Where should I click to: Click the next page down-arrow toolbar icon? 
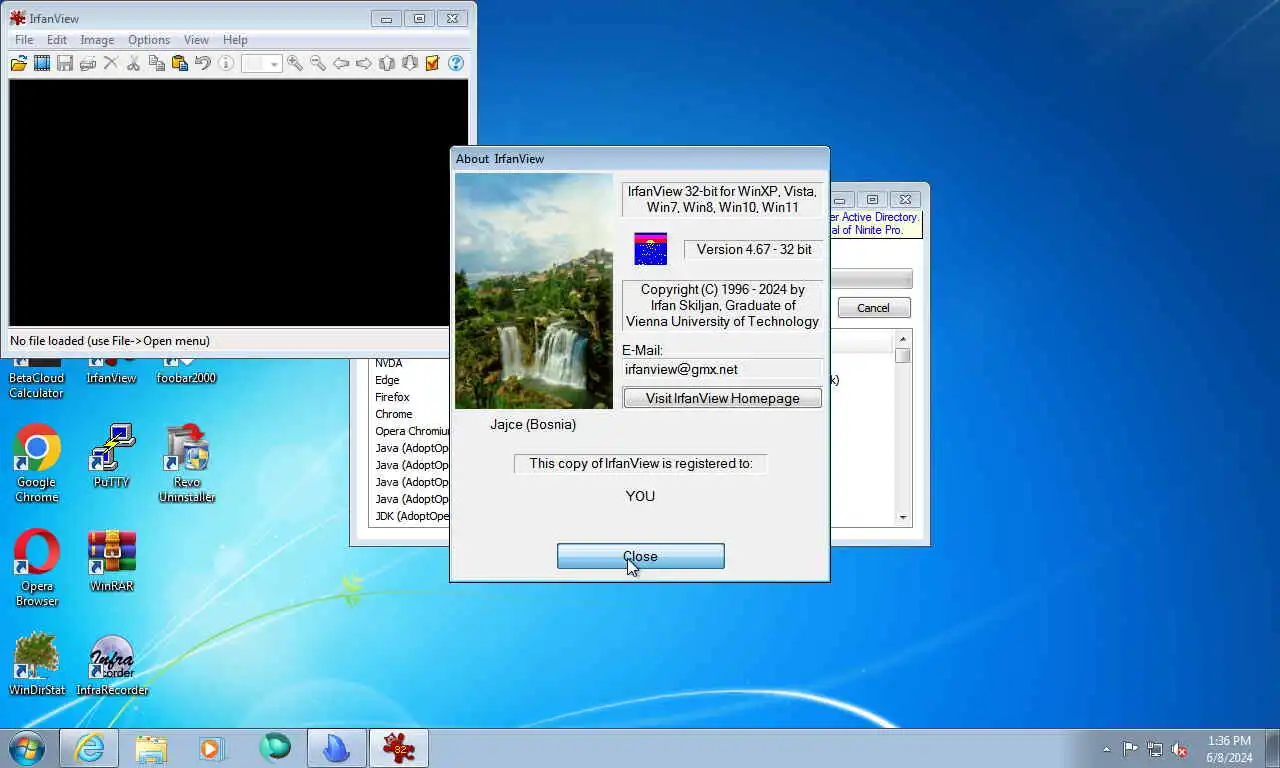410,63
